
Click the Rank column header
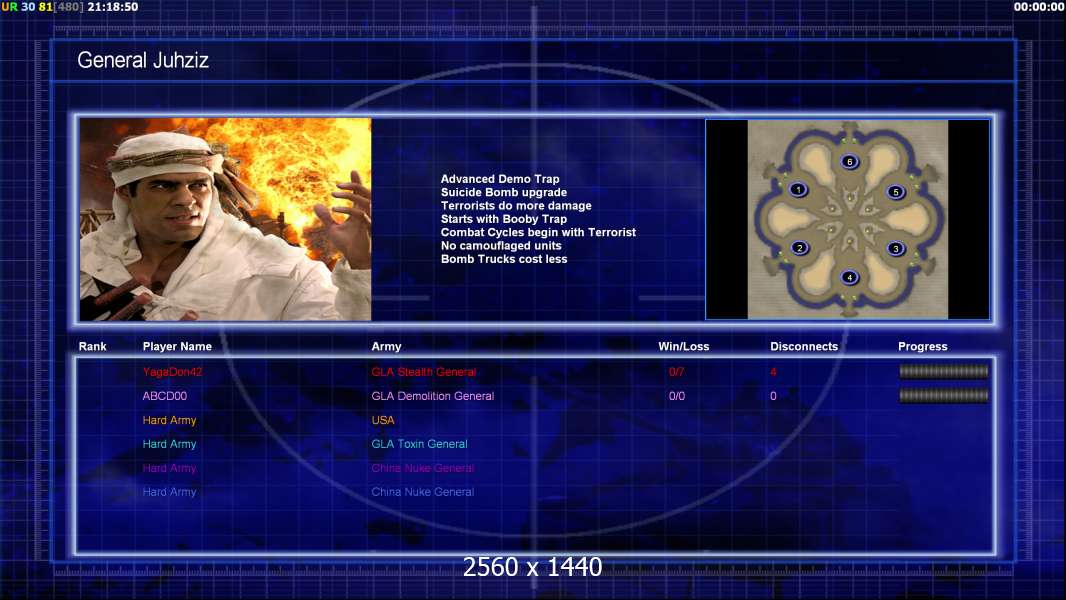(x=92, y=346)
